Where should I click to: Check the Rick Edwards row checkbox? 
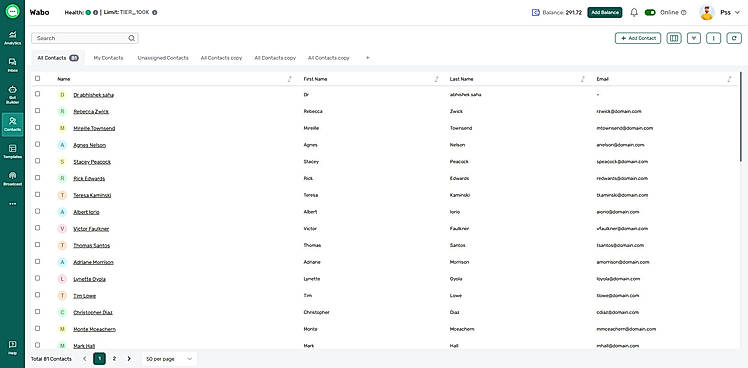(38, 178)
